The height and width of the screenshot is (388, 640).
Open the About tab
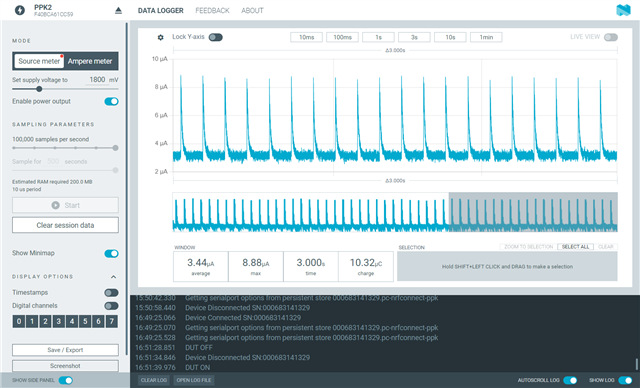pos(252,11)
